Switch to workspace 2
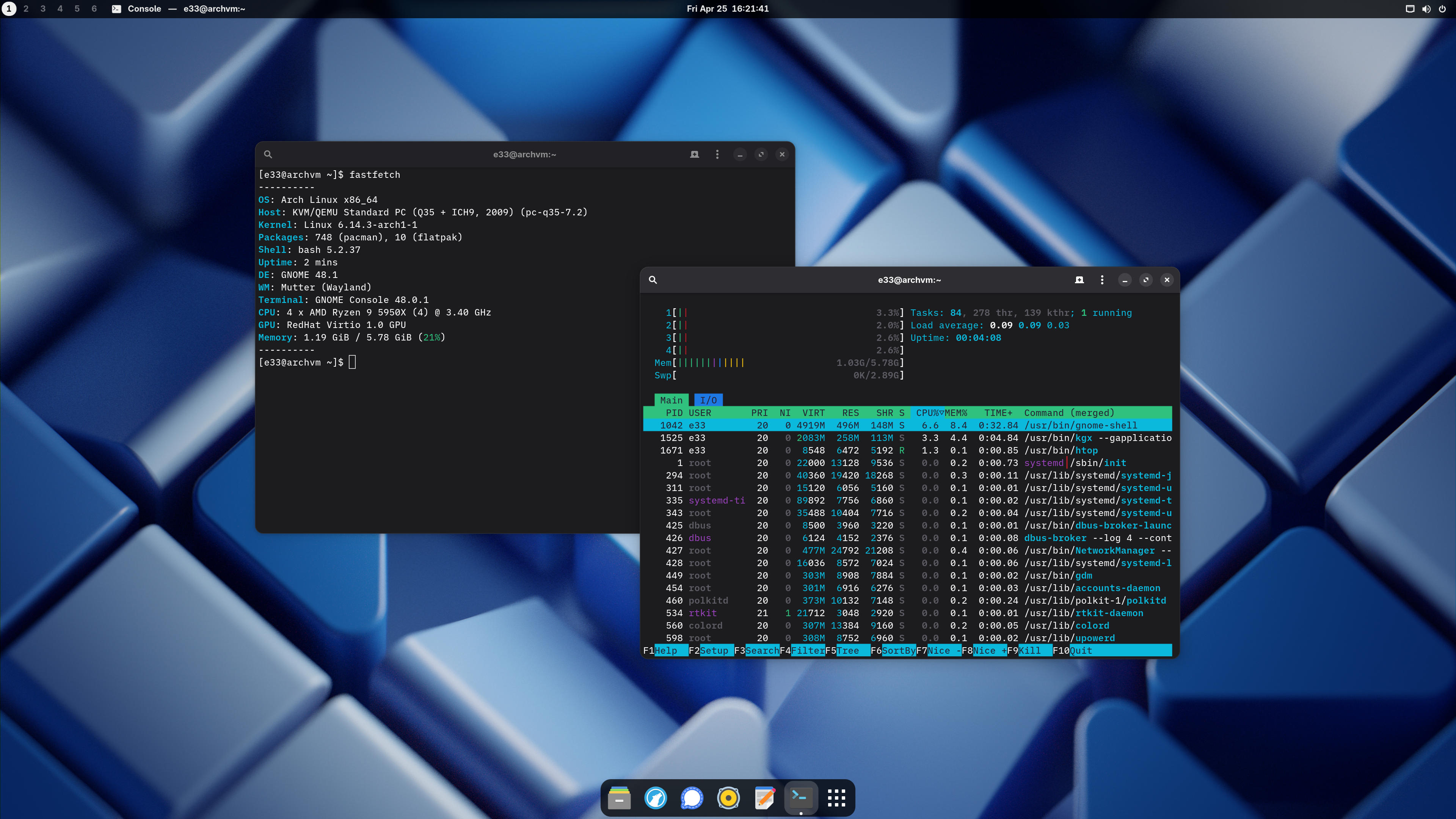Image resolution: width=1456 pixels, height=819 pixels. click(26, 8)
